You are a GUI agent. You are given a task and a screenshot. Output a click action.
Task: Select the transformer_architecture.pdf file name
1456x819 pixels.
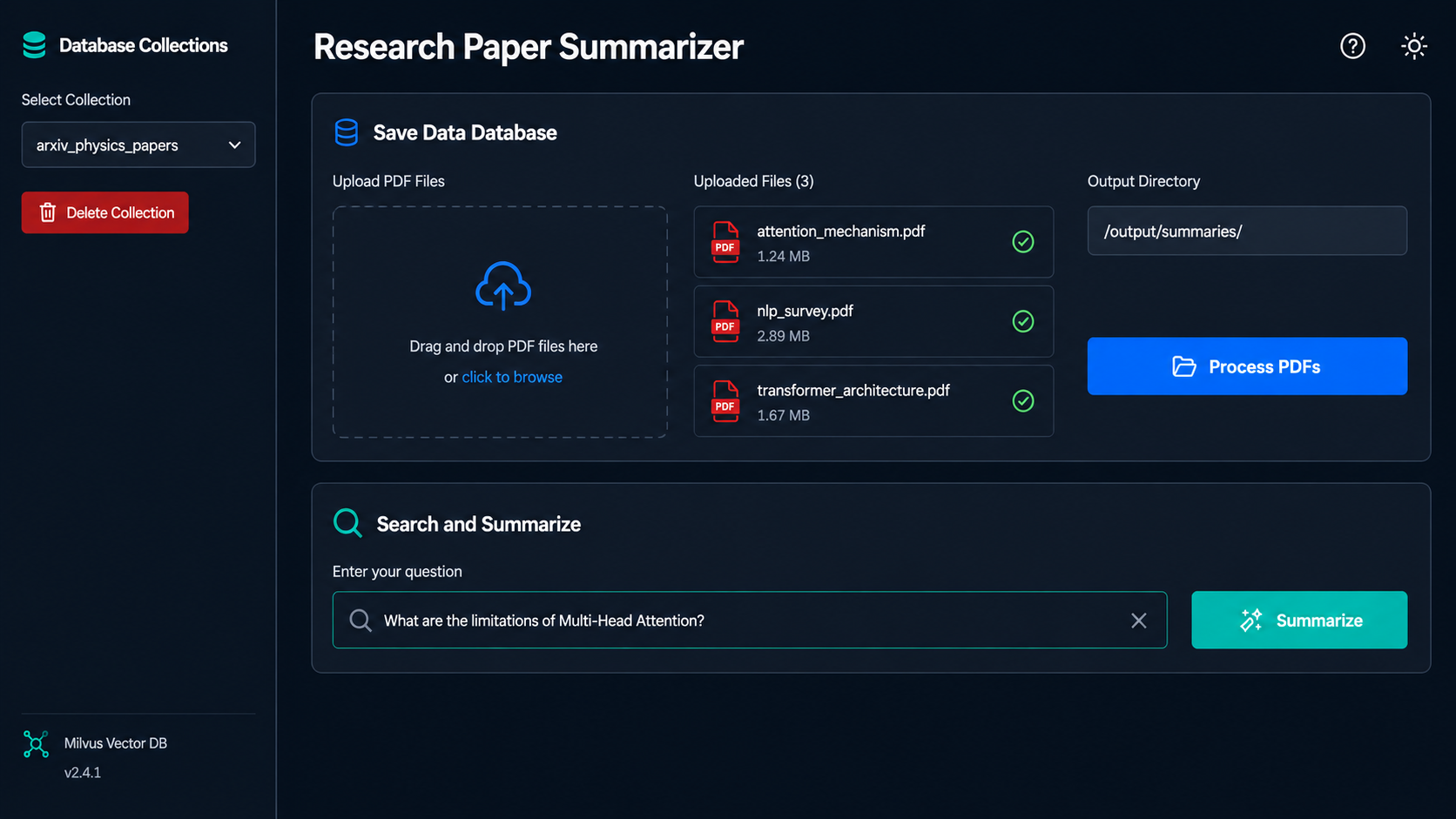[853, 390]
